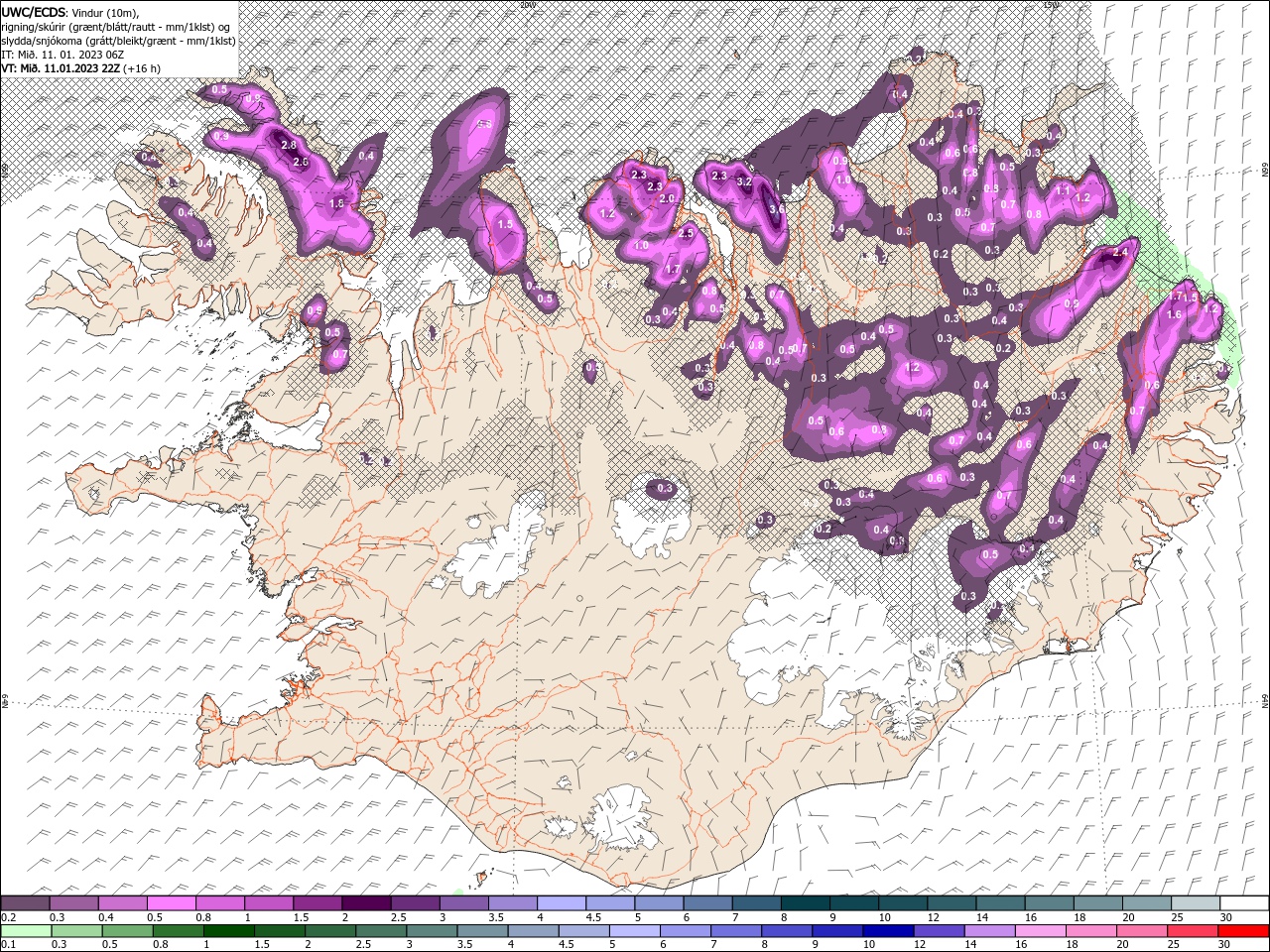Select teal swatch between 9 and 10, upper scale
Image resolution: width=1270 pixels, height=952 pixels.
click(x=852, y=903)
